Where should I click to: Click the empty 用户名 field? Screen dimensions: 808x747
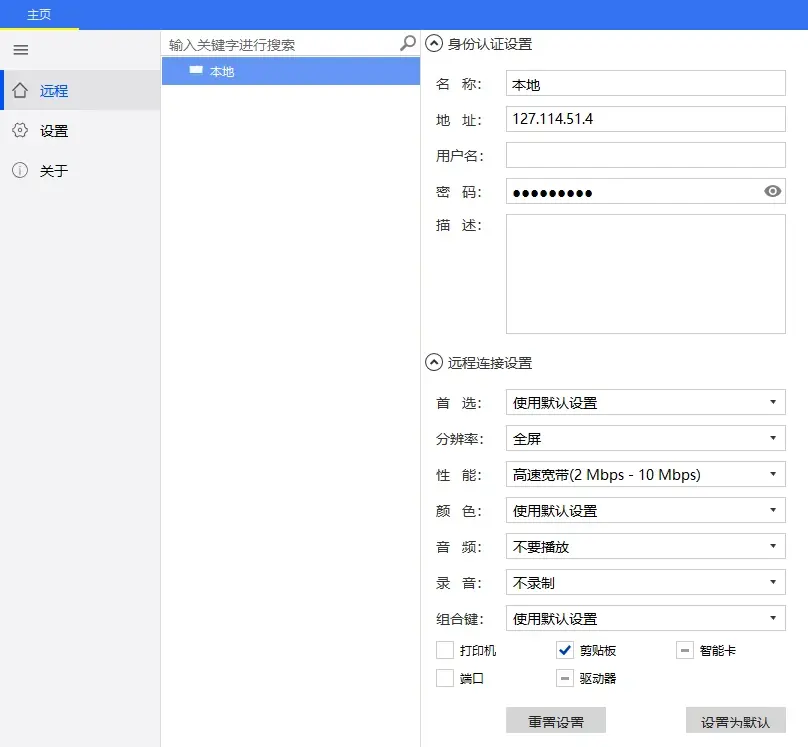click(x=646, y=155)
